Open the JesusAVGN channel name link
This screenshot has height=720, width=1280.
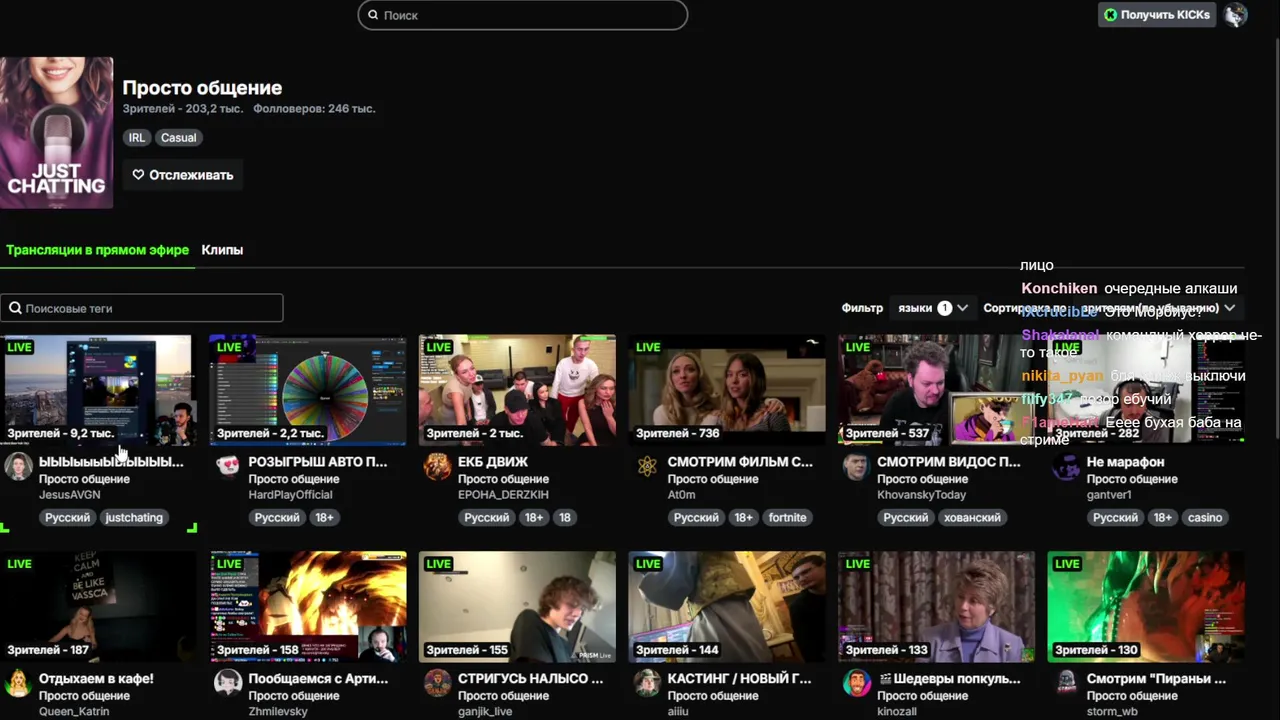coord(70,495)
